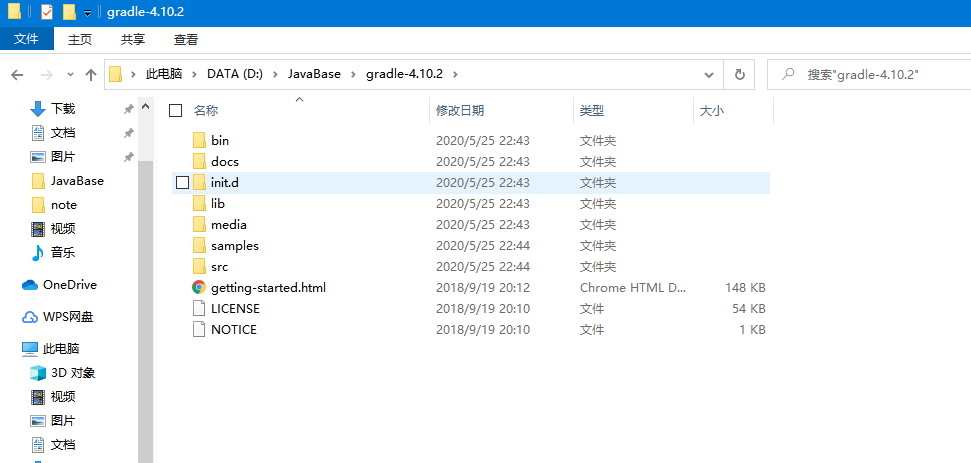
Task: Click the WPS网盘 cloud icon
Action: tap(30, 318)
